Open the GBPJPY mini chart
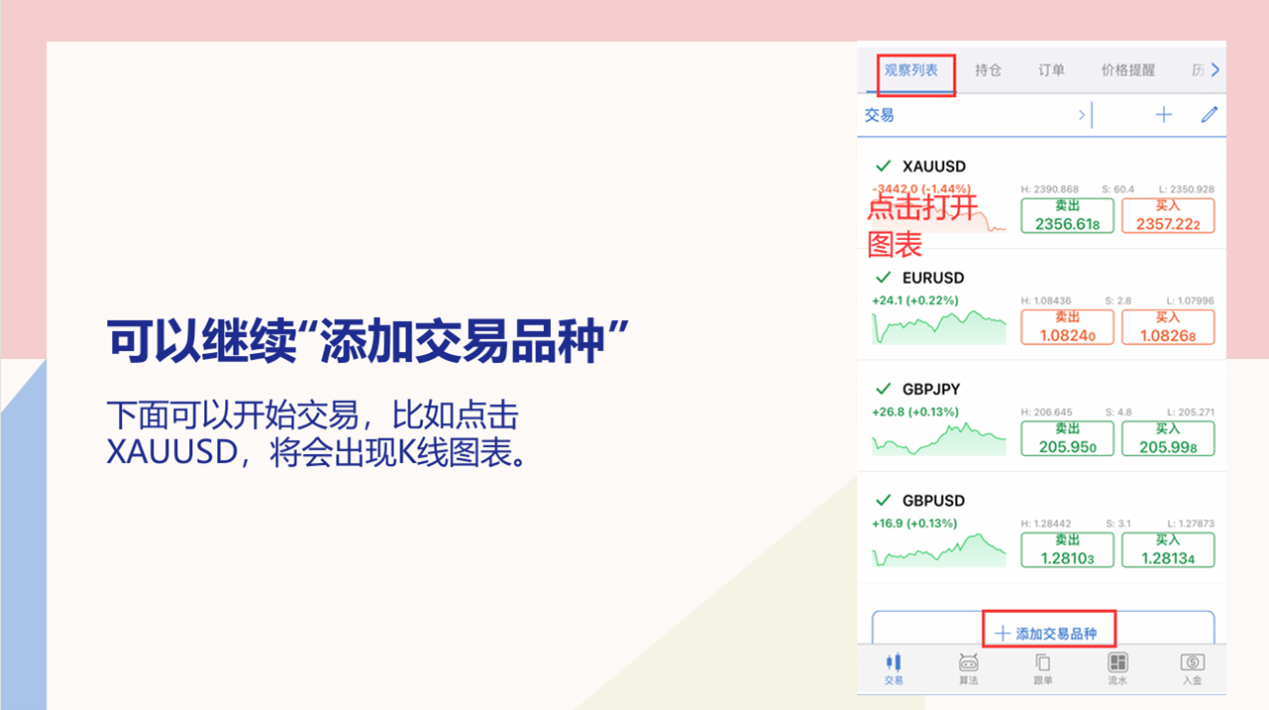Viewport: 1269px width, 710px height. (938, 439)
